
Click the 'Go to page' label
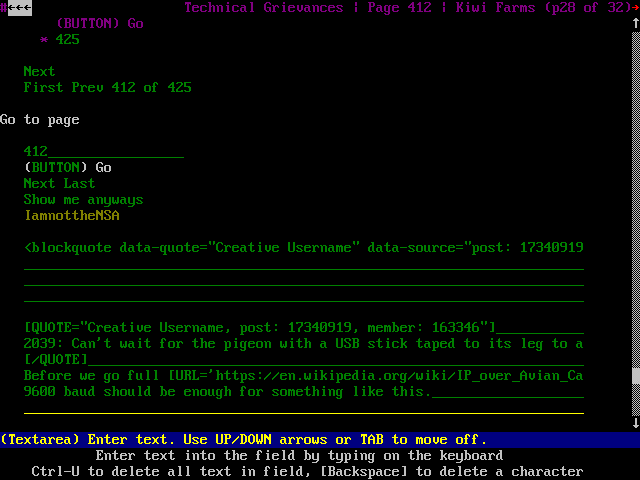40,120
